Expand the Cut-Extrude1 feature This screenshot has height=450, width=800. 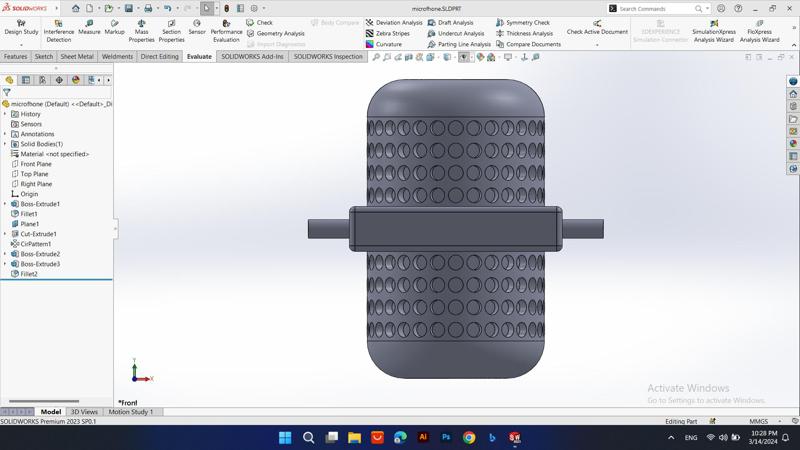point(5,234)
